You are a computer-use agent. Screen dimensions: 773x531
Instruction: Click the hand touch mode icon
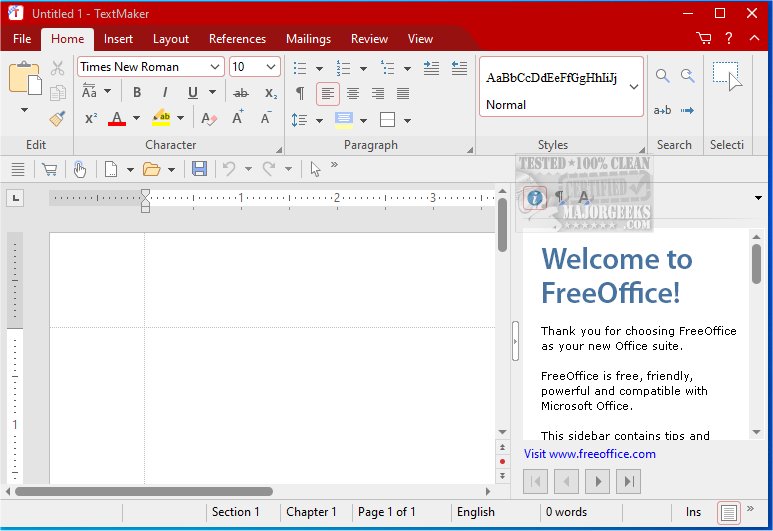click(x=79, y=169)
